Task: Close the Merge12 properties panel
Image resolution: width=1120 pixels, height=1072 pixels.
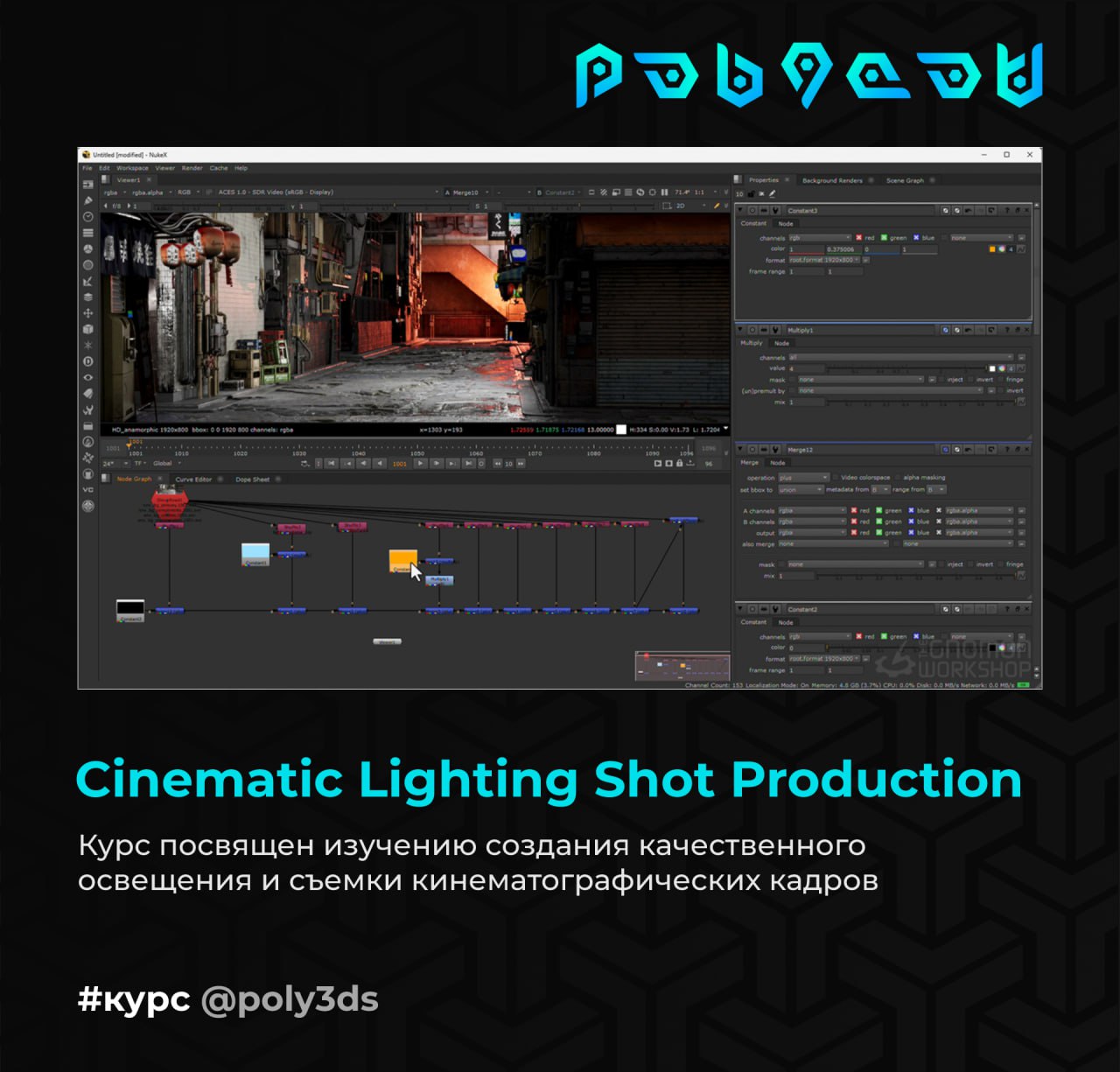Action: point(1026,449)
